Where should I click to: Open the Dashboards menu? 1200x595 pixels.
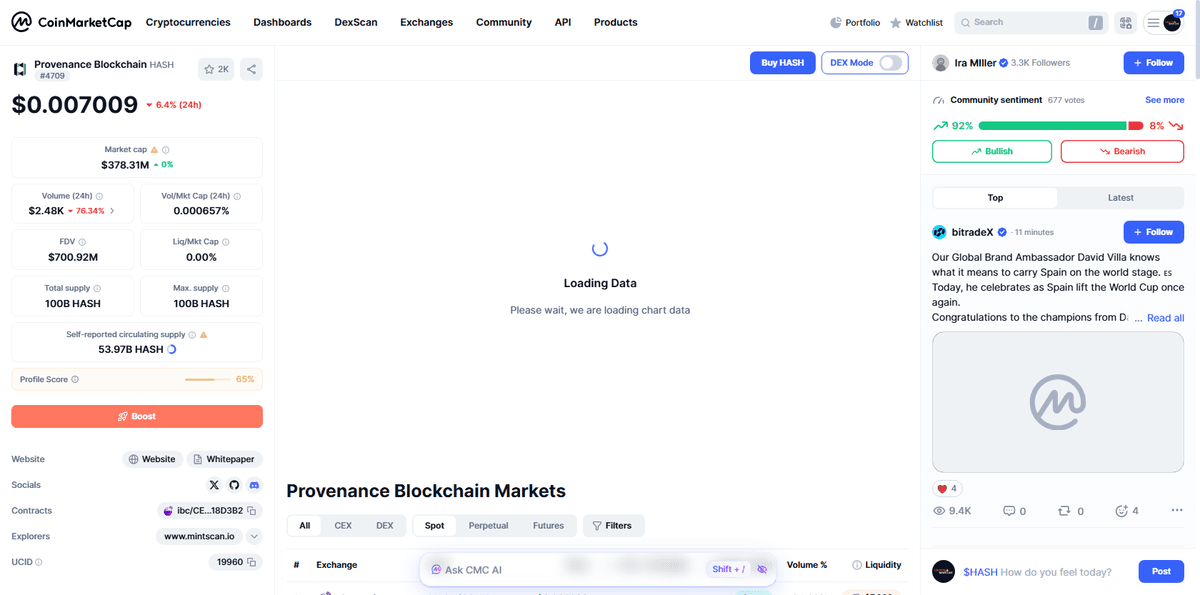tap(282, 22)
